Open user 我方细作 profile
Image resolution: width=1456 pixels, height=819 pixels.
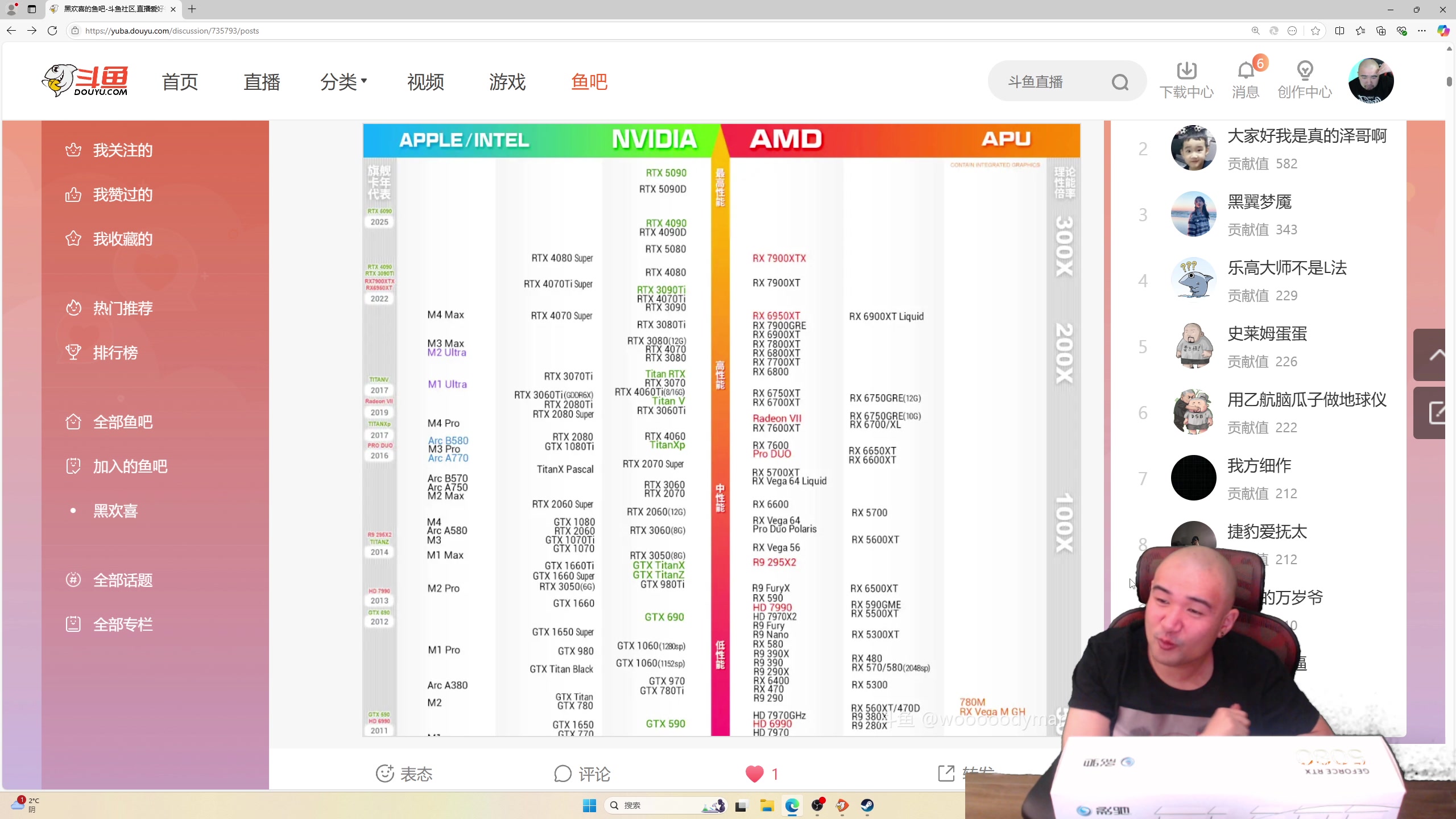1259,466
